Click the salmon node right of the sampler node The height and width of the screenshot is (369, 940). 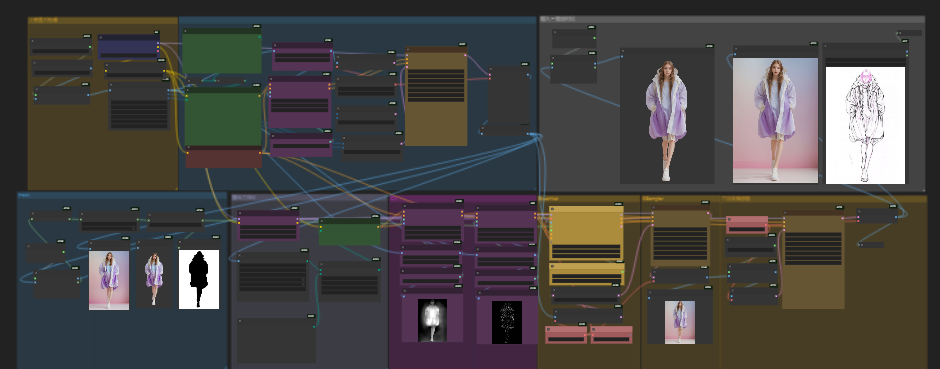pyautogui.click(x=747, y=225)
